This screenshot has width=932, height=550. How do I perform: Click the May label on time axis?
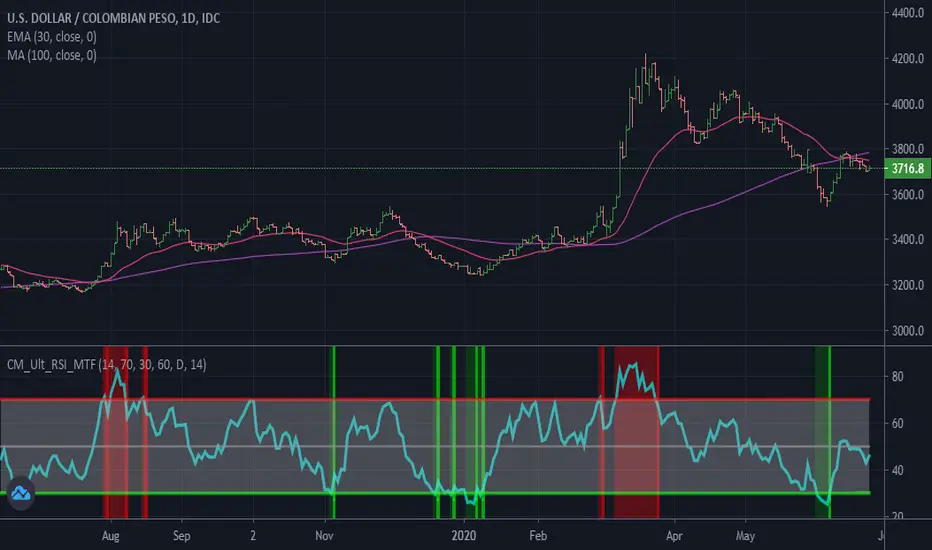(x=745, y=536)
